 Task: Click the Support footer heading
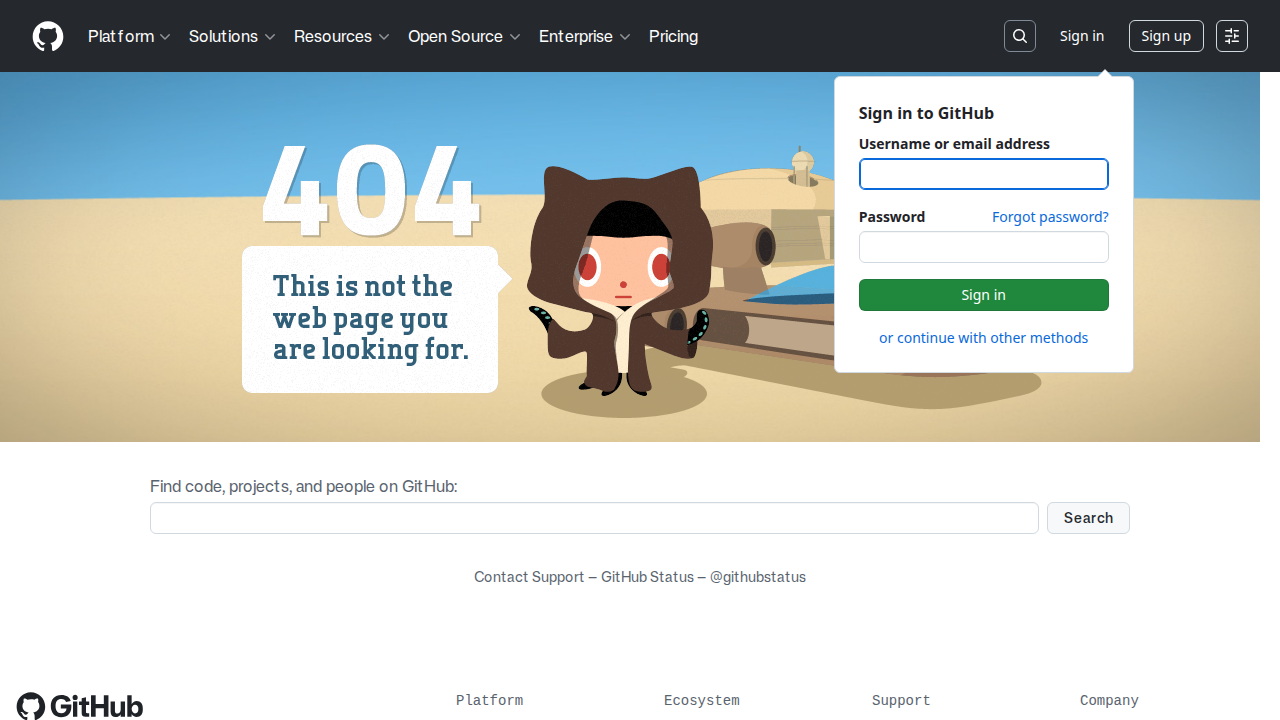pyautogui.click(x=901, y=701)
